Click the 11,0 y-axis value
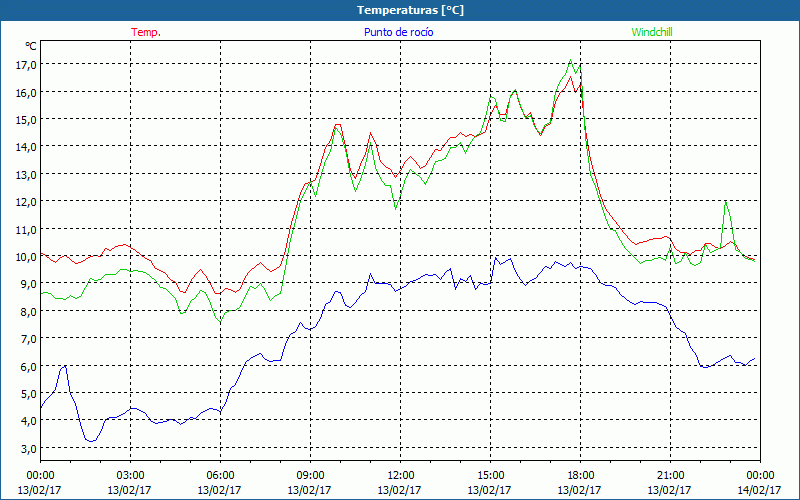The image size is (800, 500). click(27, 229)
